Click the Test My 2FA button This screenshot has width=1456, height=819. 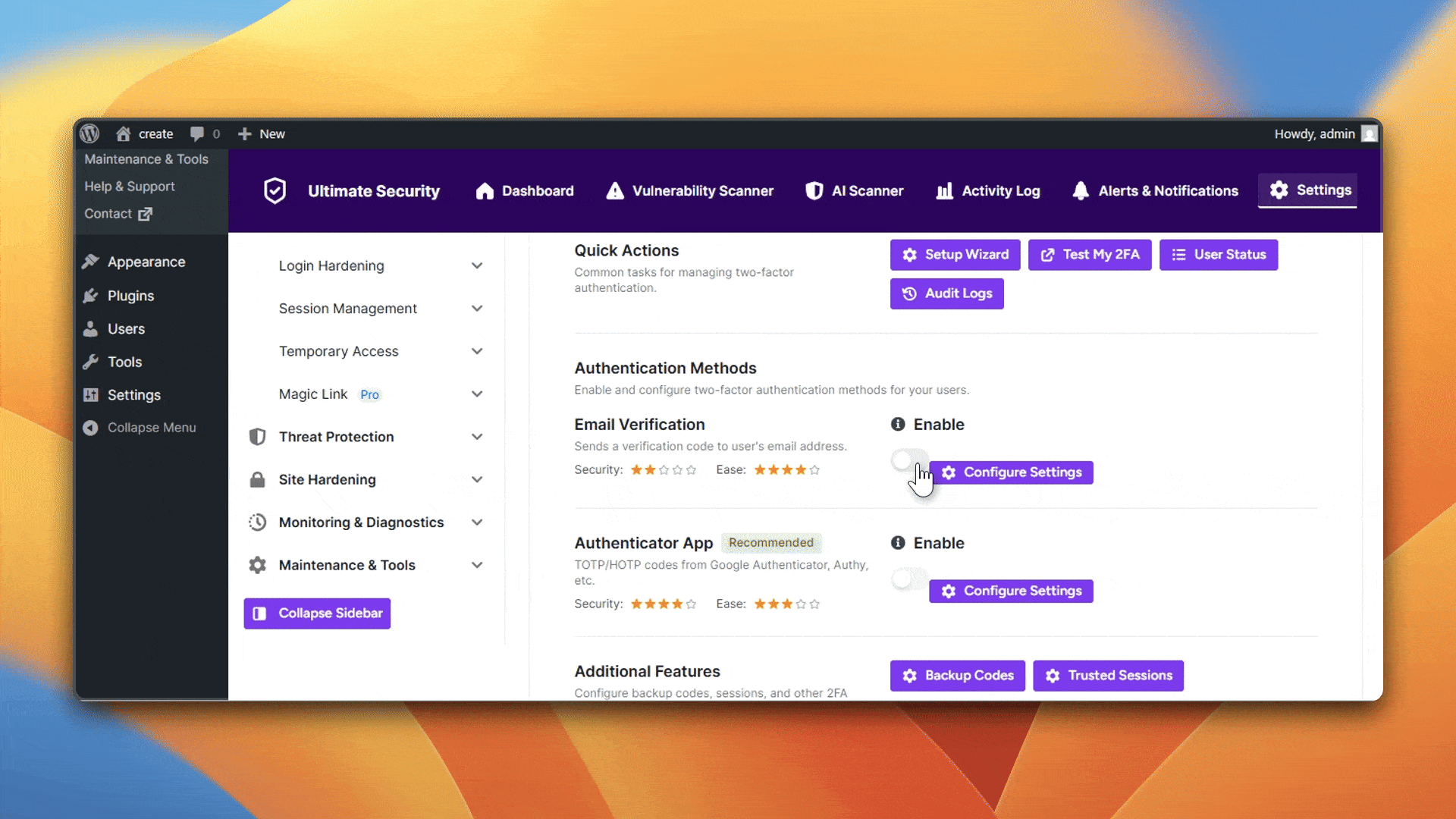(1090, 255)
